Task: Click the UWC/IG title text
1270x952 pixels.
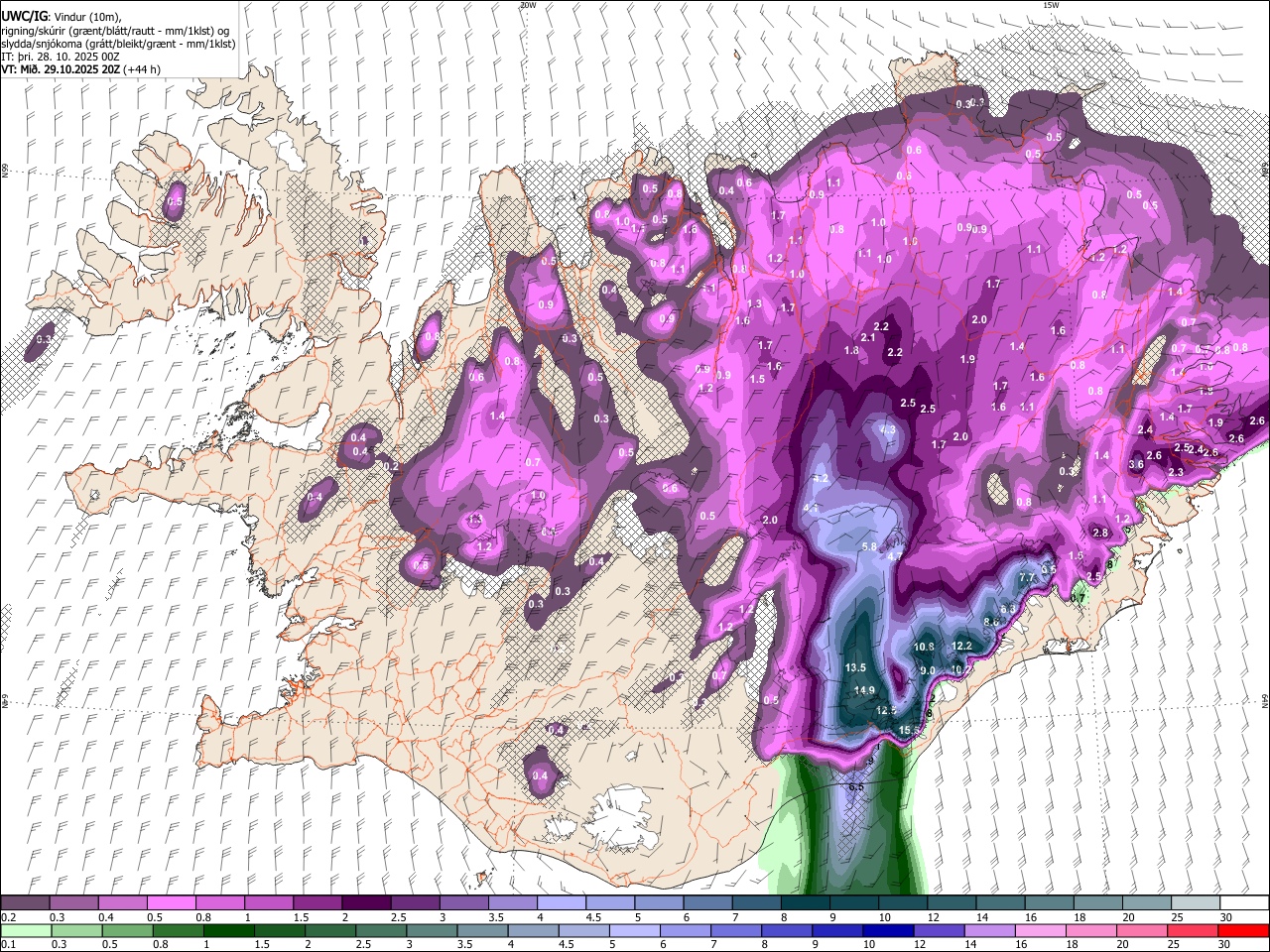Action: (24, 17)
